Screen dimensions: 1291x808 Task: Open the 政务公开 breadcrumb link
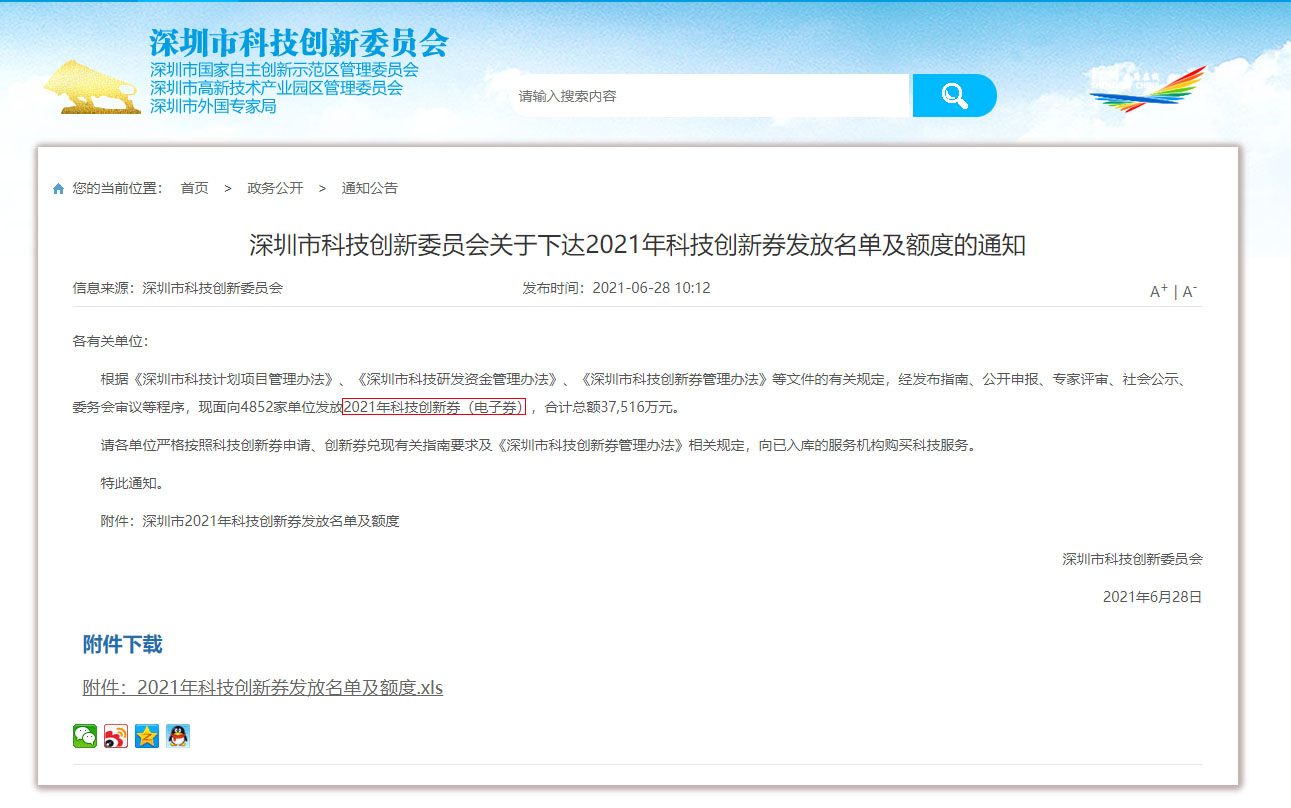pos(275,188)
